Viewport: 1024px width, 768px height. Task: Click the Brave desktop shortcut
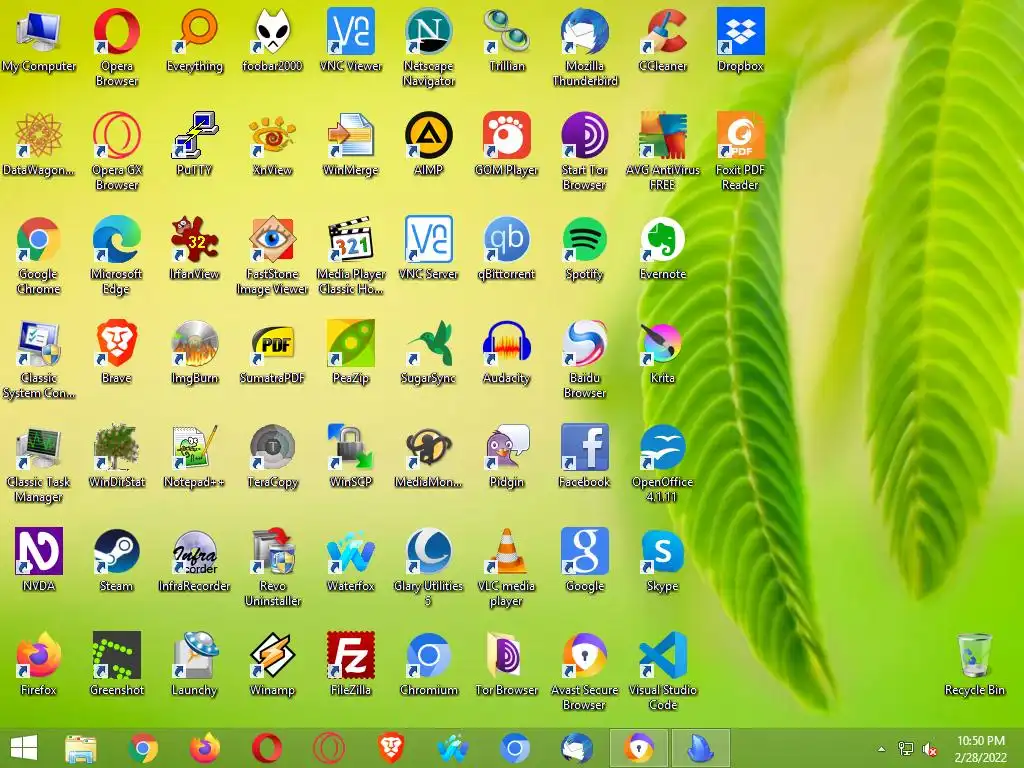[x=116, y=352]
